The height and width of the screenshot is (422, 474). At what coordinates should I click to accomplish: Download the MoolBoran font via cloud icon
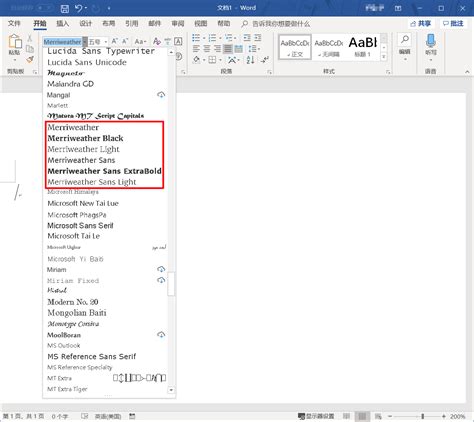click(x=161, y=334)
